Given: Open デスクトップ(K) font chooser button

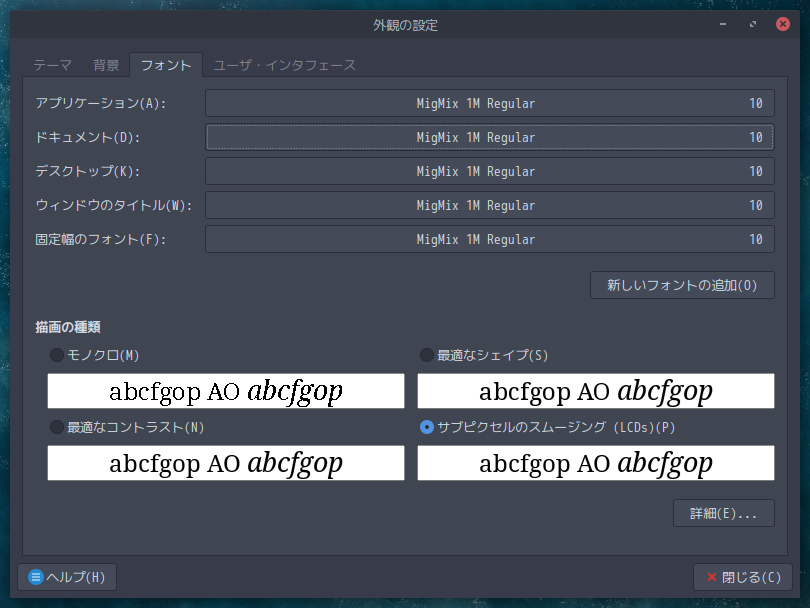Looking at the screenshot, I should pyautogui.click(x=490, y=172).
